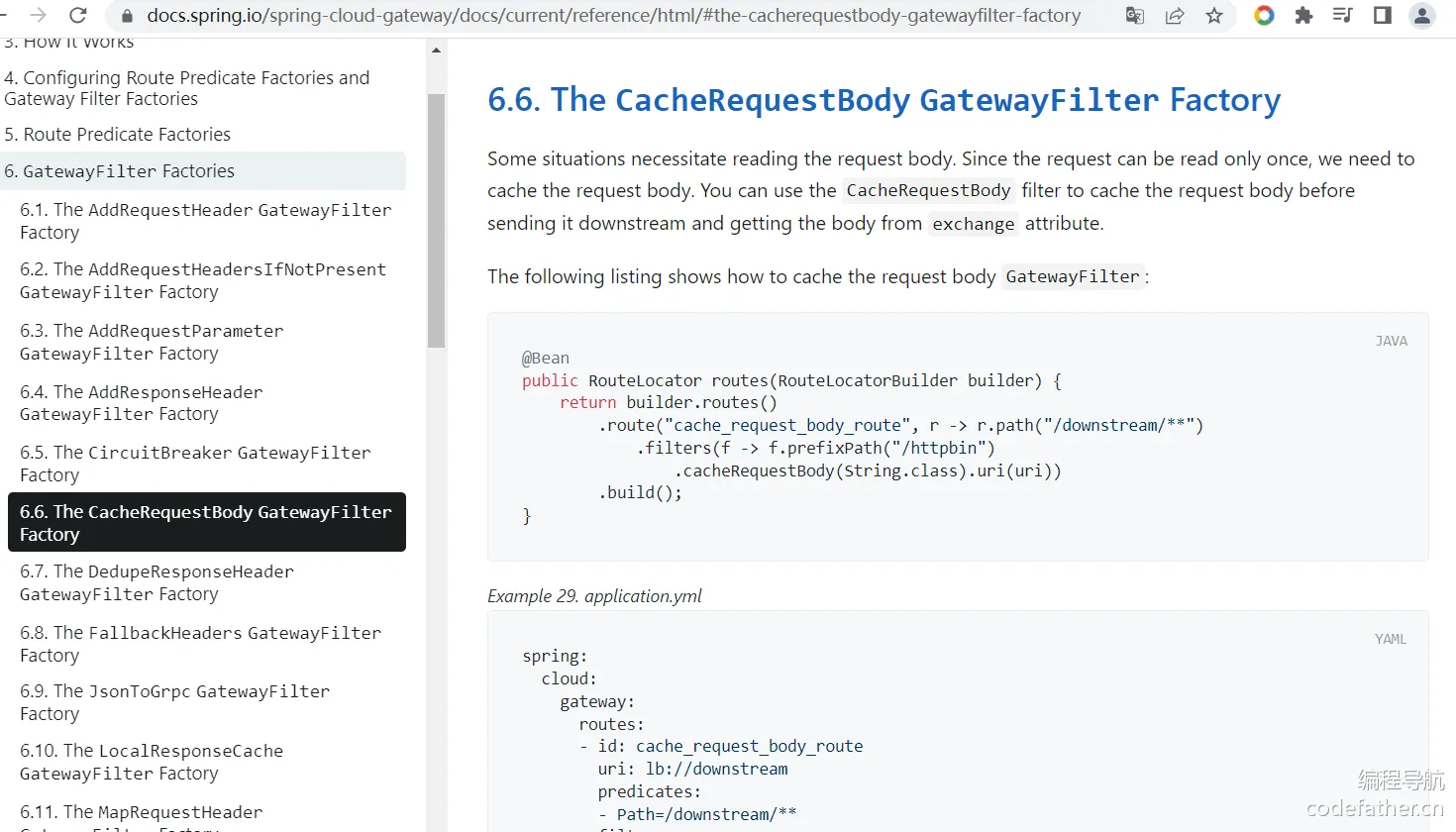Open the colorful circle browser extension
Screen dimensions: 1456x832
pos(1264,15)
